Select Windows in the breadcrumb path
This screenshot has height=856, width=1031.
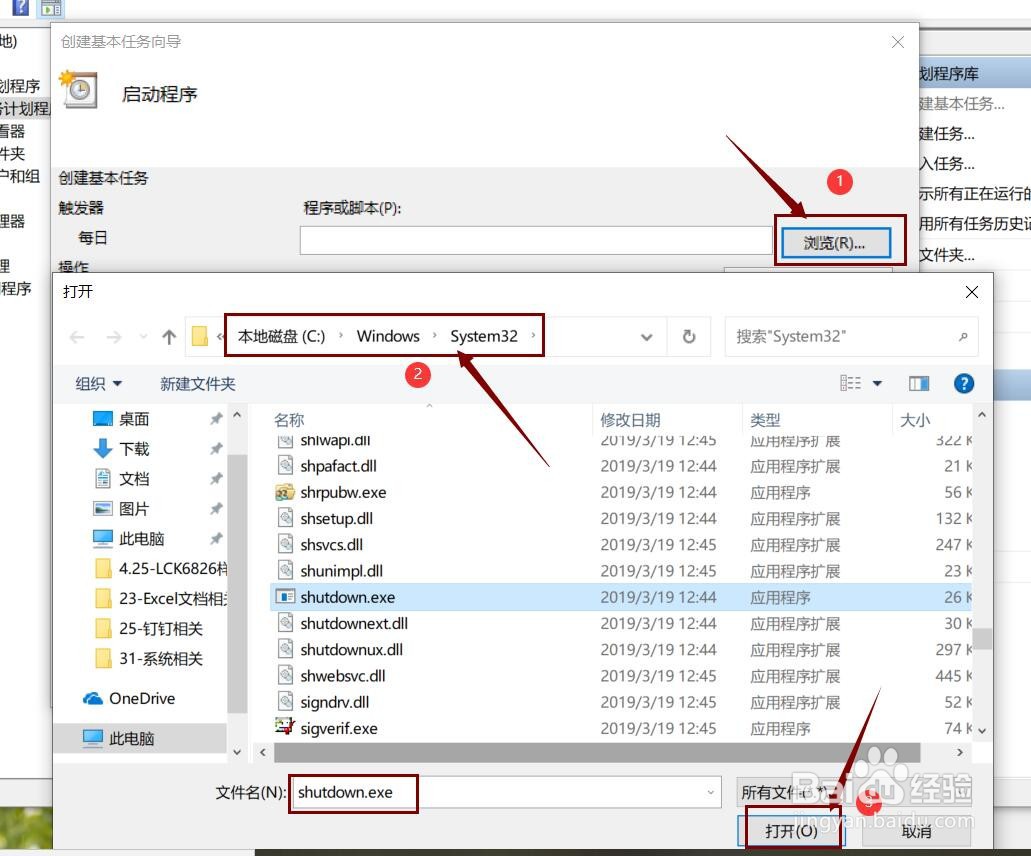click(x=388, y=337)
